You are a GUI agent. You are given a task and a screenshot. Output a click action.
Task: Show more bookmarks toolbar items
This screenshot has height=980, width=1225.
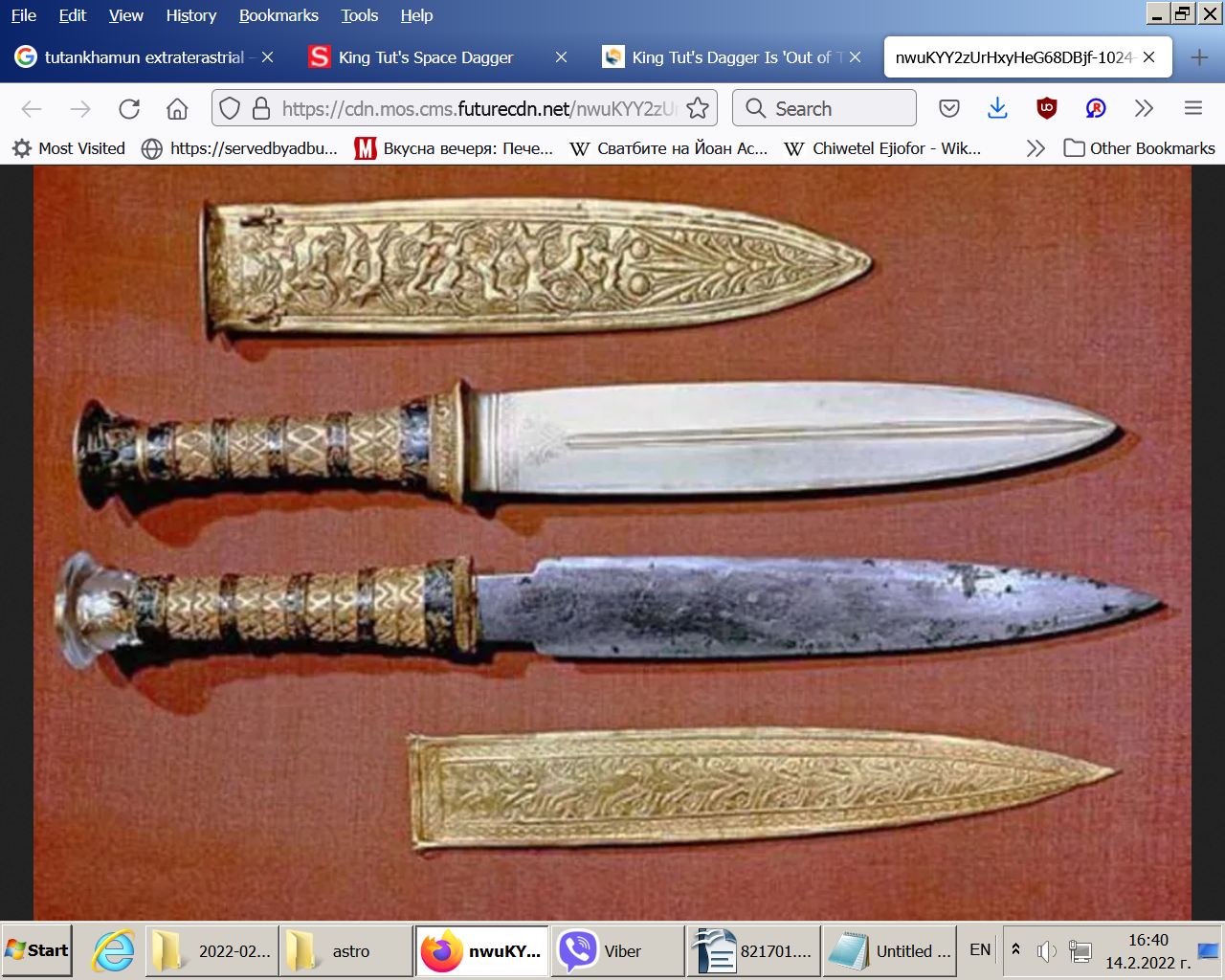pos(1036,148)
